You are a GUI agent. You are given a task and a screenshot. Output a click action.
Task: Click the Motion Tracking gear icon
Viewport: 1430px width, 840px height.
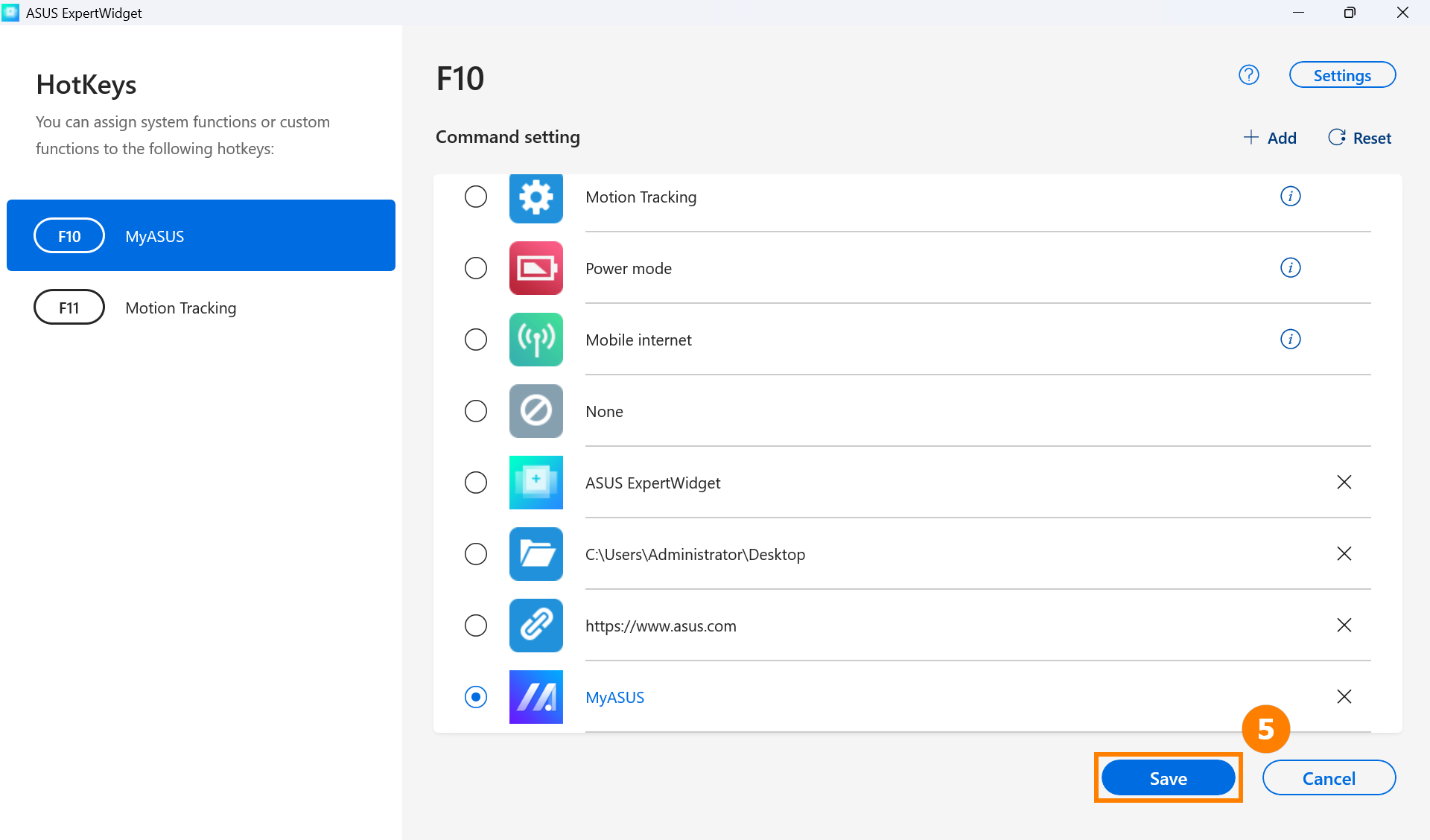(536, 198)
